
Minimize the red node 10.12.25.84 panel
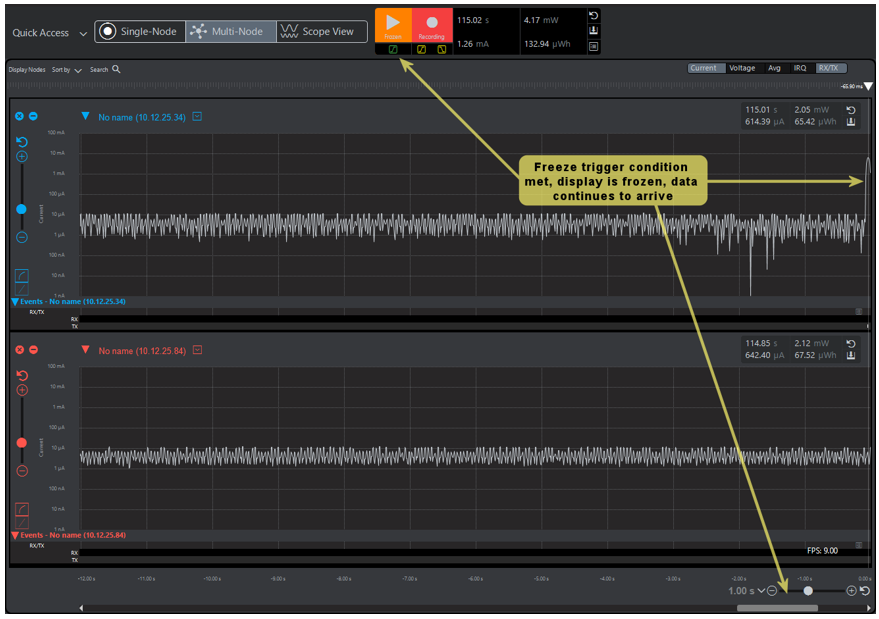[x=33, y=349]
